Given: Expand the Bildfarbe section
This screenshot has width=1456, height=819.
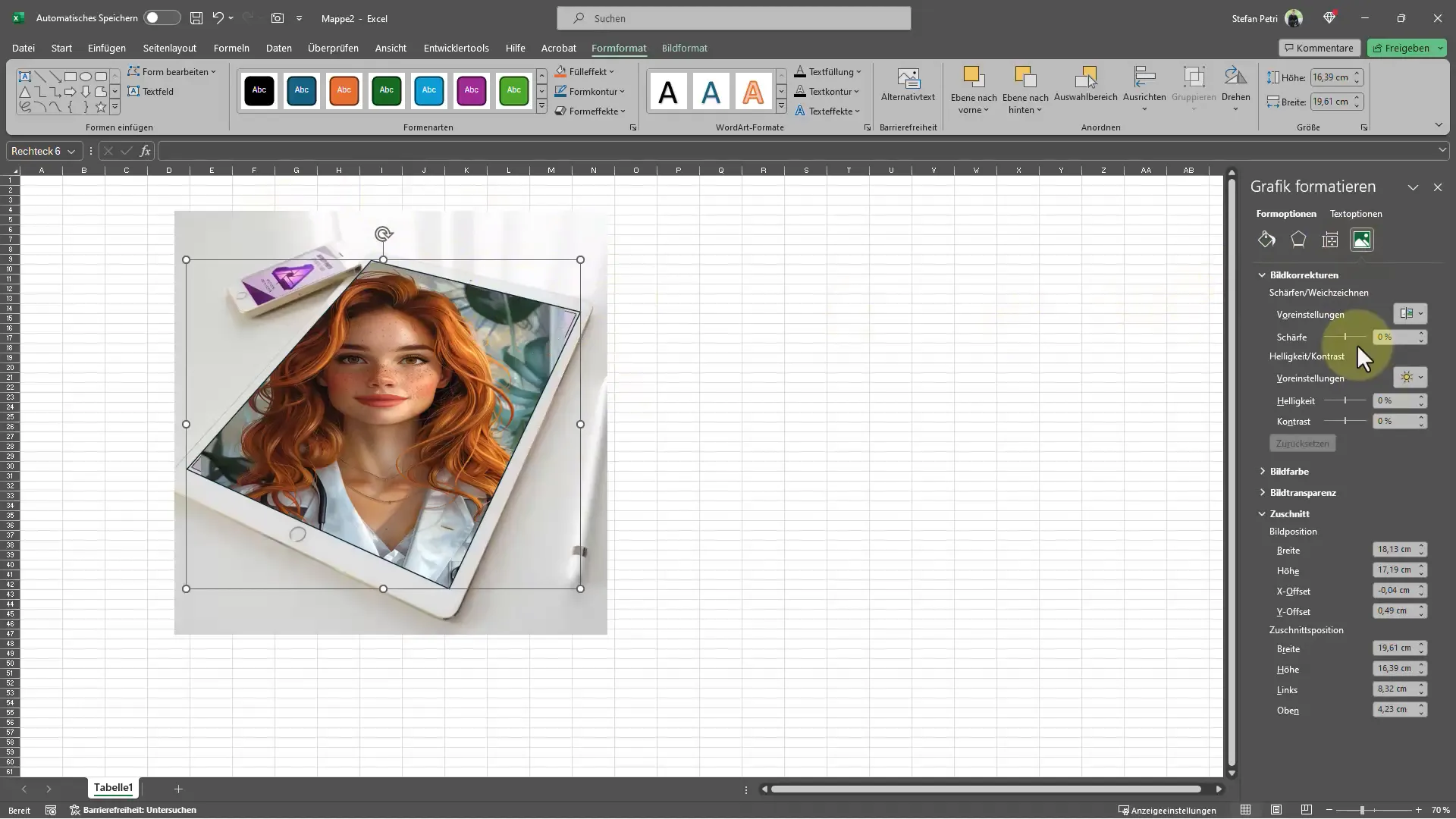Looking at the screenshot, I should pyautogui.click(x=1263, y=472).
